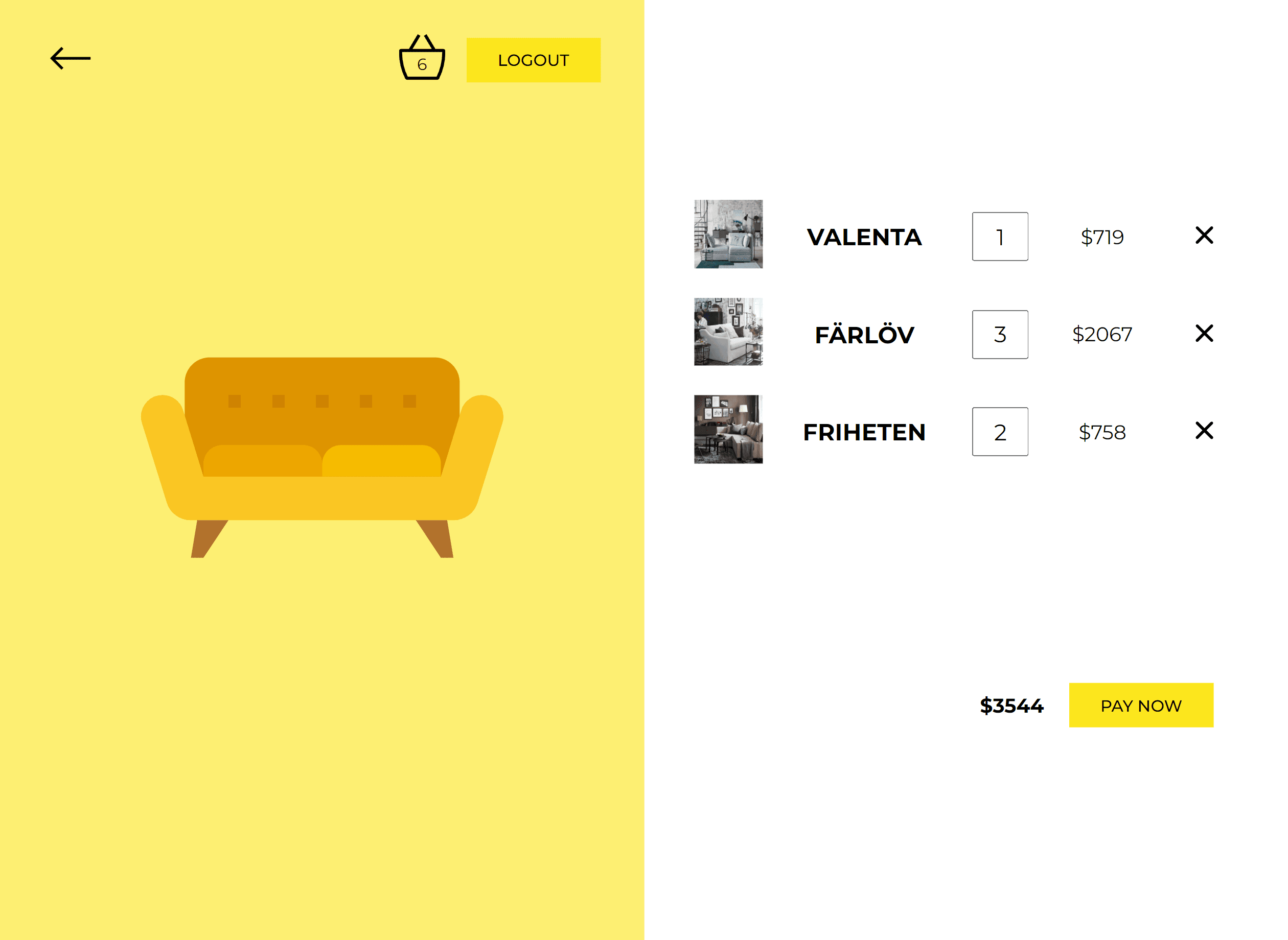The image size is (1288, 940).
Task: Click the VALENTA product name
Action: (x=864, y=237)
